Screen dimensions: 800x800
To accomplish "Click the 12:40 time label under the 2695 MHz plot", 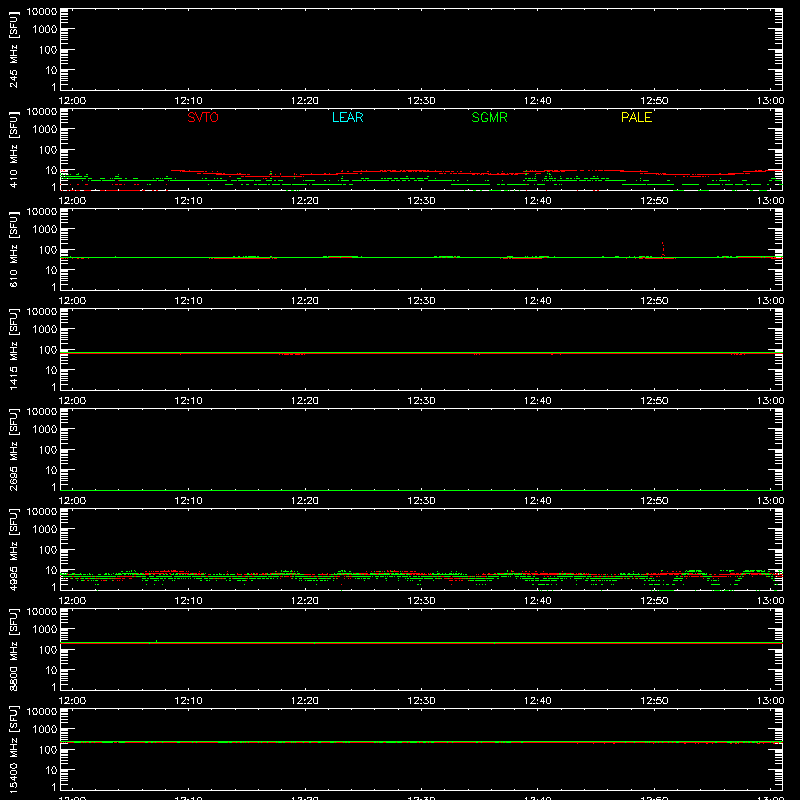I will click(x=538, y=501).
